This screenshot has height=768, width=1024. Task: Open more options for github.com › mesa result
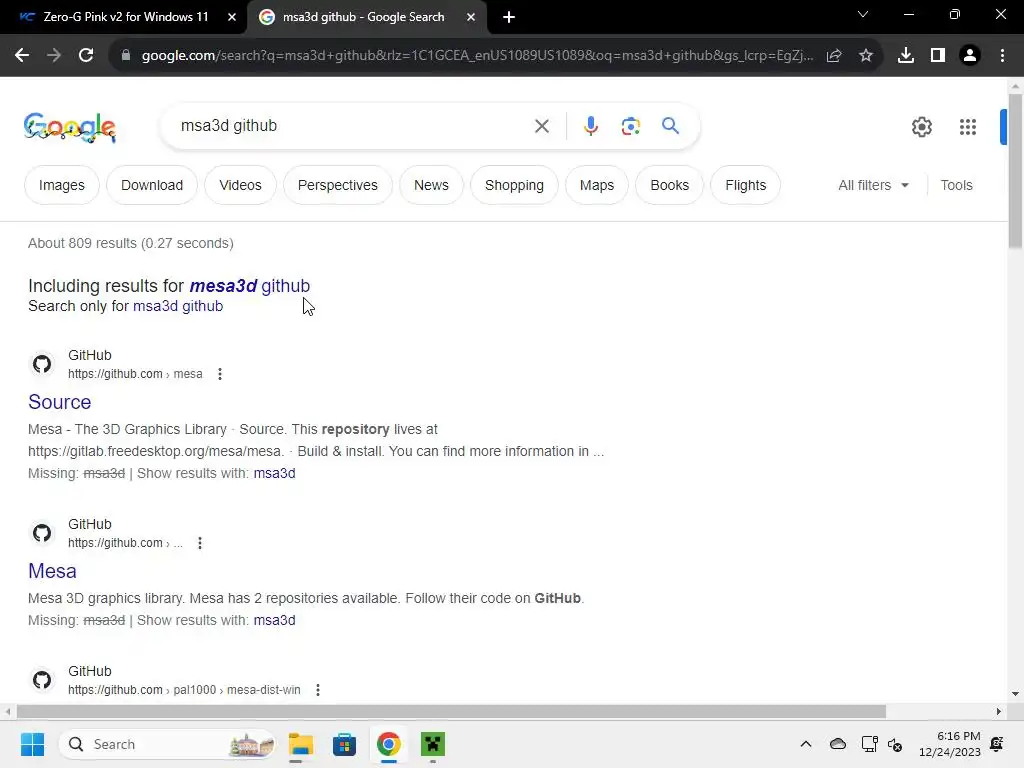coord(220,374)
